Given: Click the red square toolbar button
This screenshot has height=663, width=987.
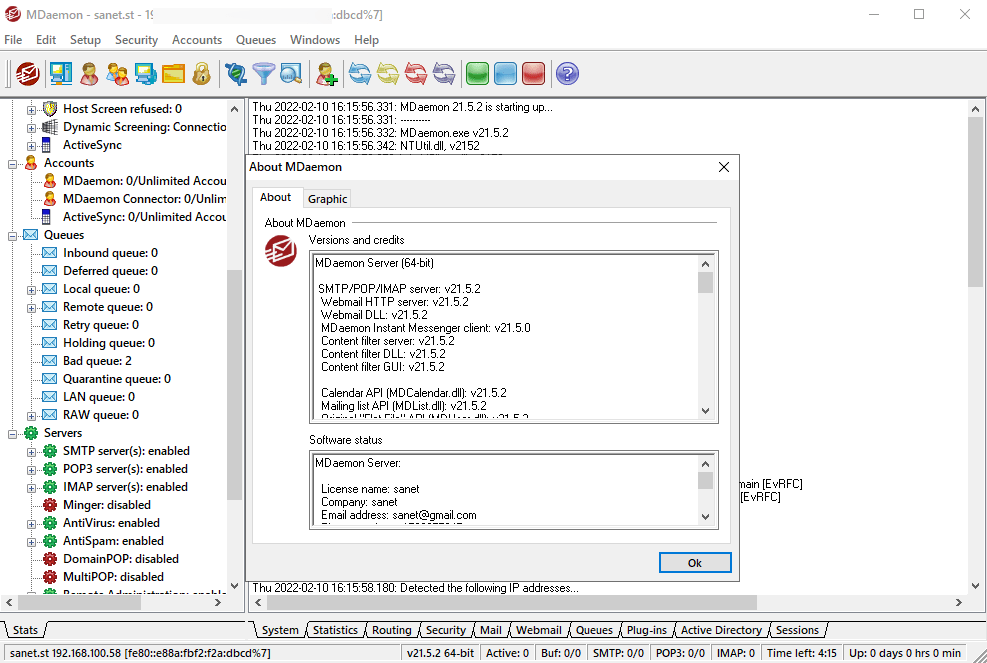Looking at the screenshot, I should point(533,74).
